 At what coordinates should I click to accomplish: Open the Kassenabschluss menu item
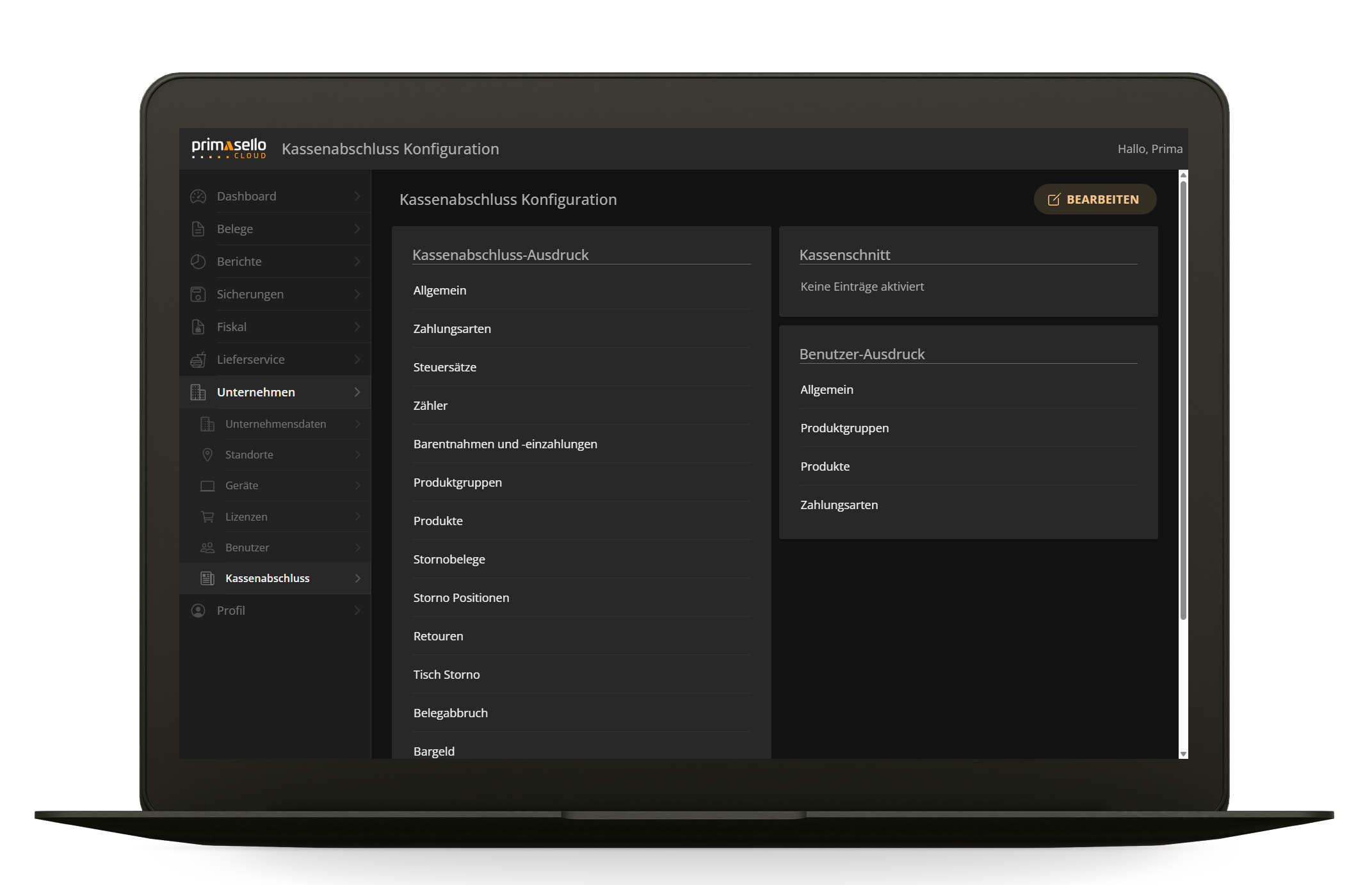point(267,578)
